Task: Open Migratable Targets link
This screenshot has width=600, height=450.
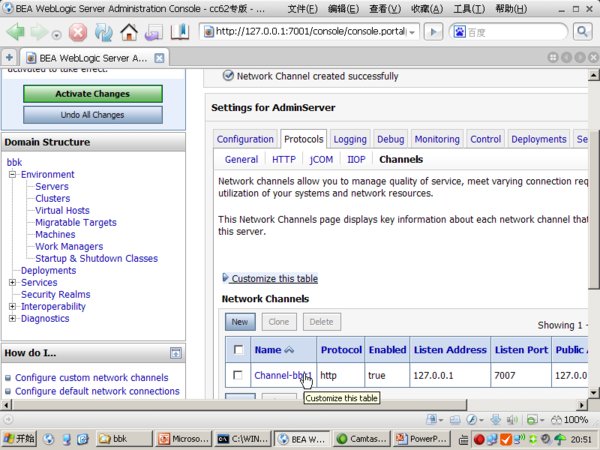Action: point(76,222)
